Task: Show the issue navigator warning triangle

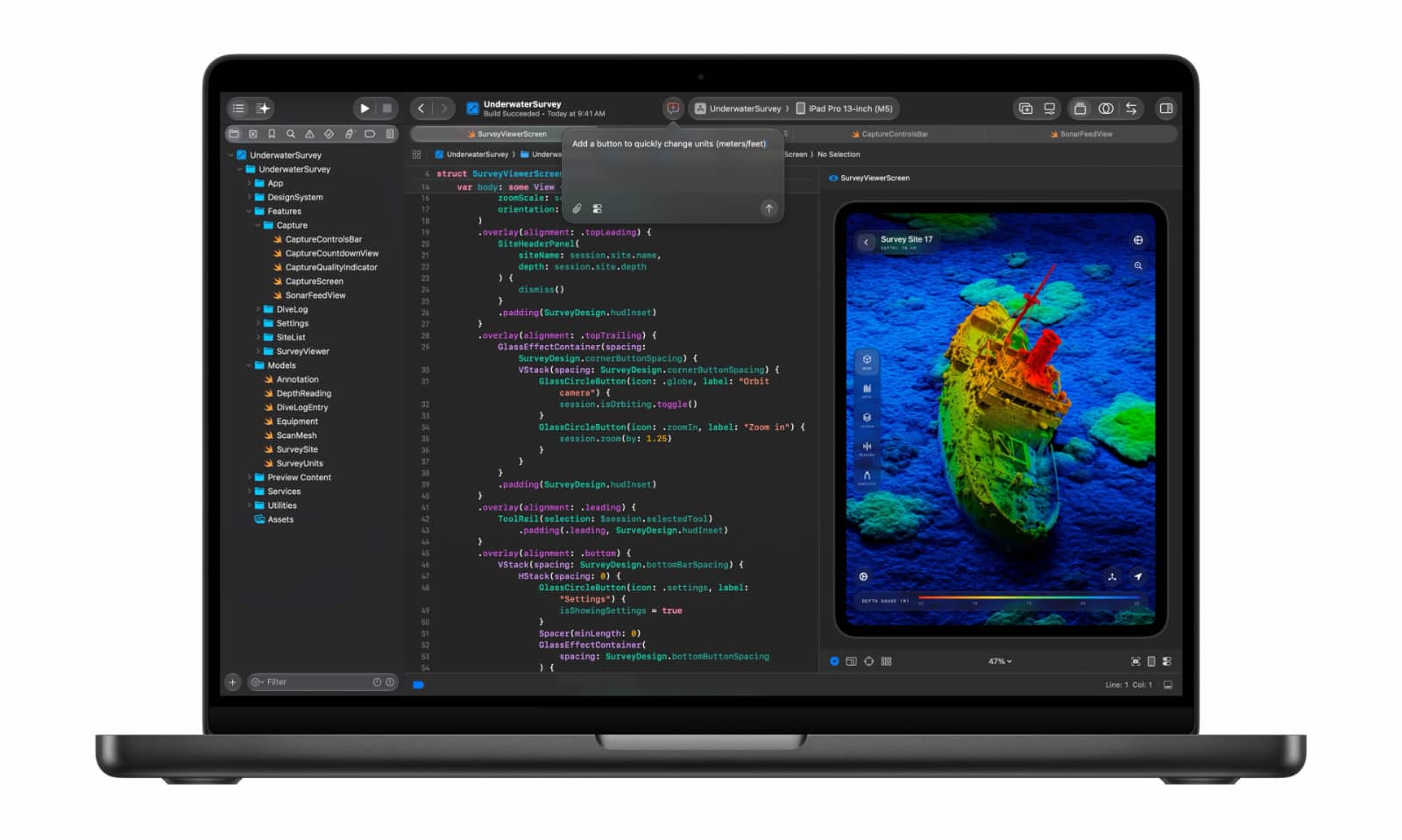Action: pyautogui.click(x=309, y=134)
